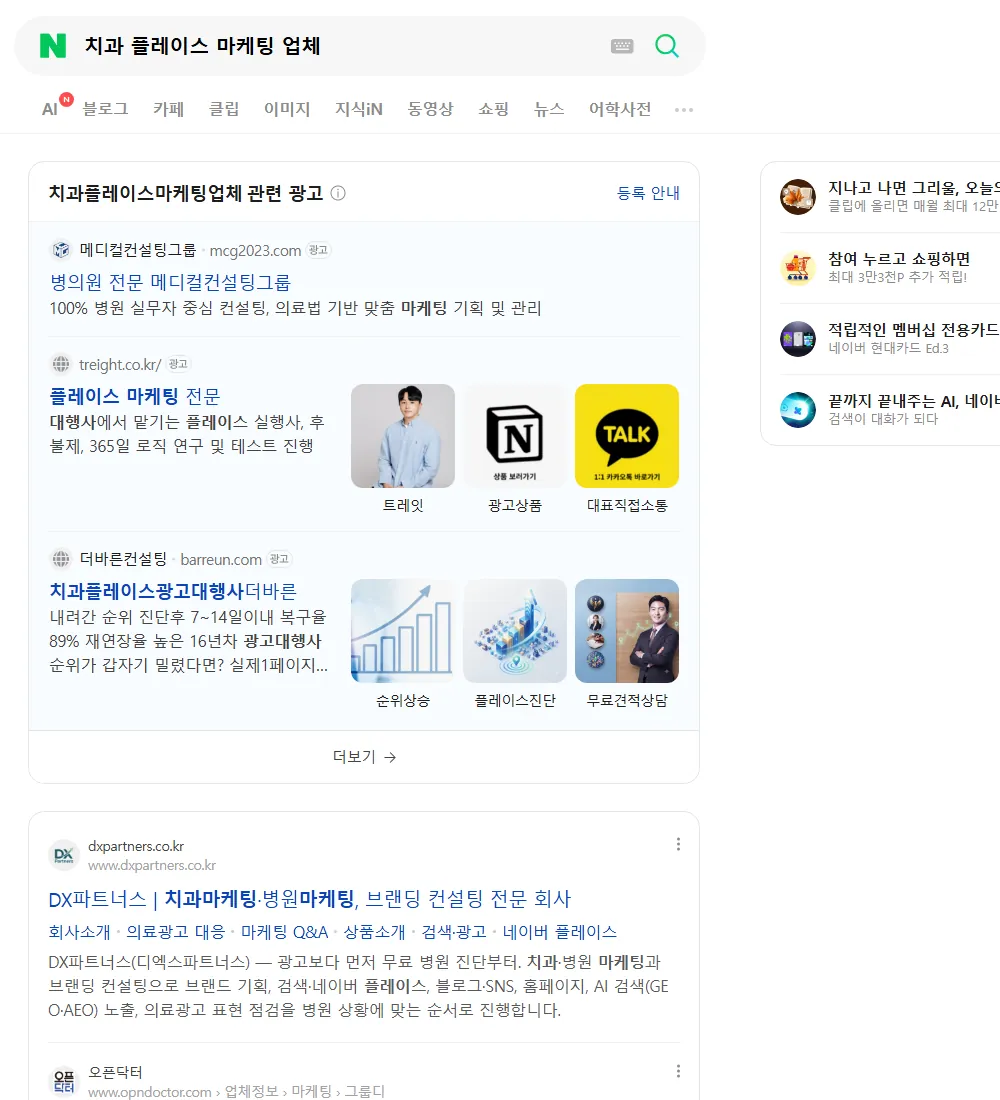The width and height of the screenshot is (1000, 1100).
Task: Click the 광고 badge next to mcg2023.com
Action: tap(319, 250)
